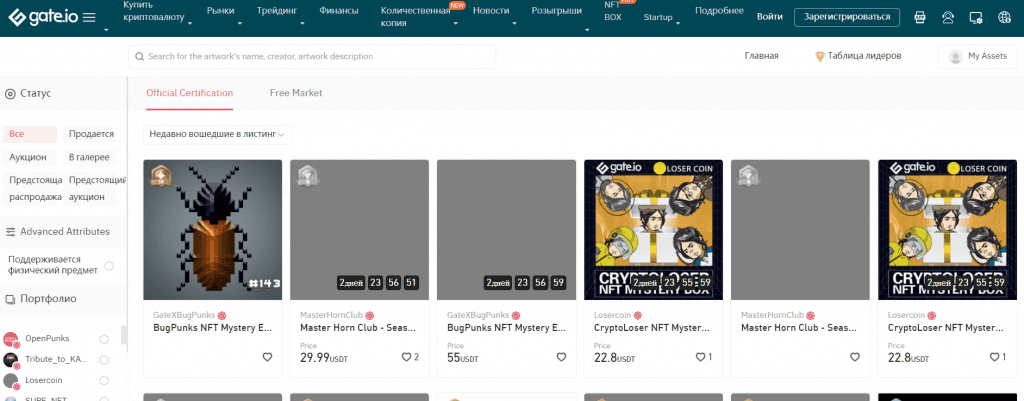This screenshot has width=1024, height=401.
Task: Click the gold badge on bug #143 image
Action: [x=161, y=176]
